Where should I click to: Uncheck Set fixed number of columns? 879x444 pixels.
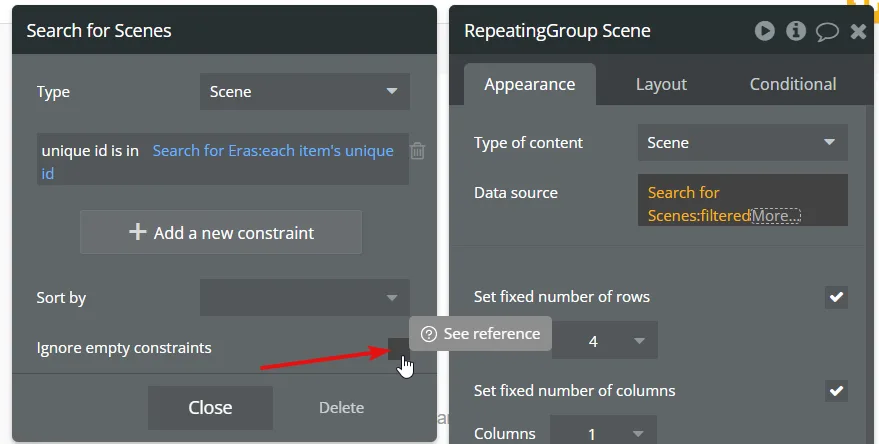[x=836, y=391]
